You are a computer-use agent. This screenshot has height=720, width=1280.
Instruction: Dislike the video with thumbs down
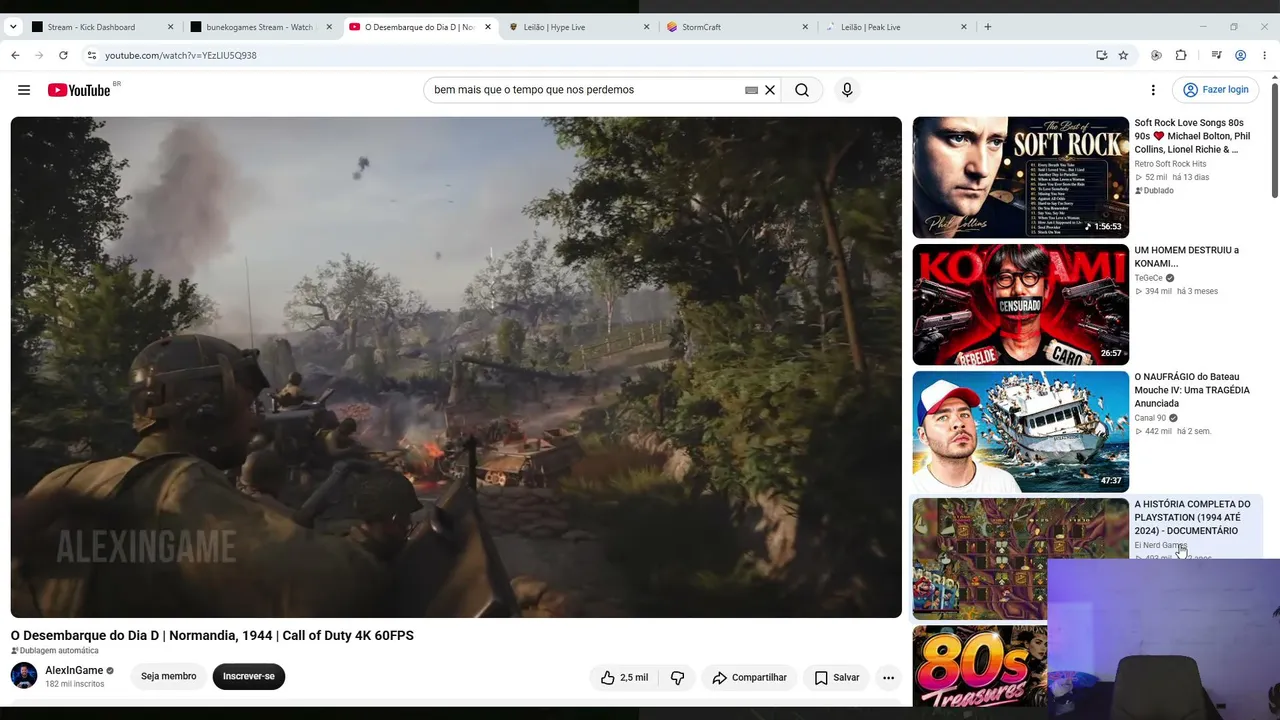pos(678,677)
